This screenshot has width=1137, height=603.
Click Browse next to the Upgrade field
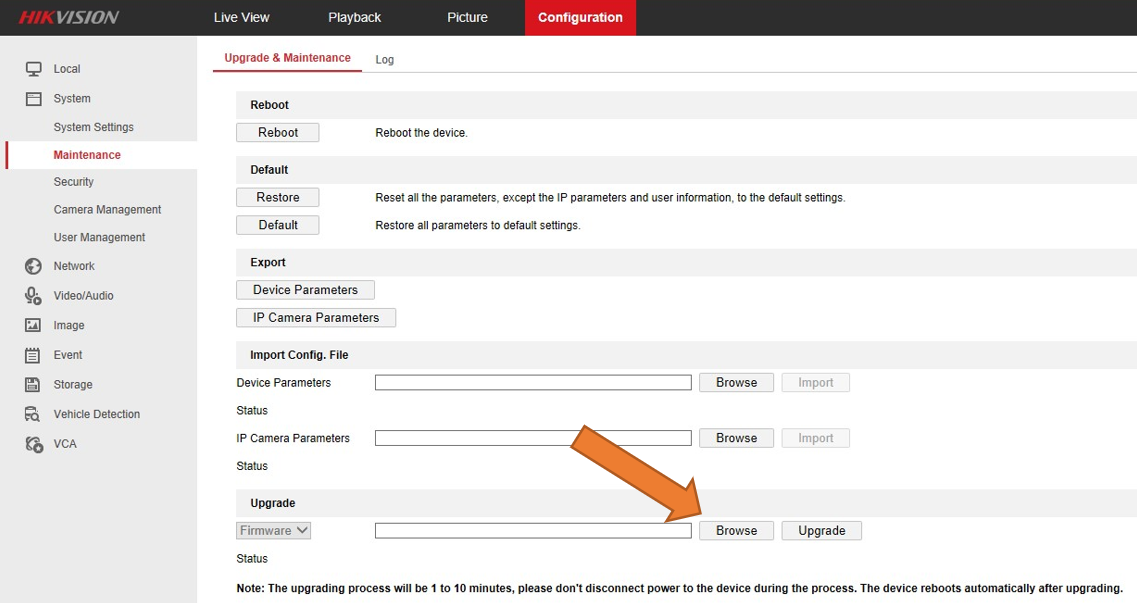point(736,530)
